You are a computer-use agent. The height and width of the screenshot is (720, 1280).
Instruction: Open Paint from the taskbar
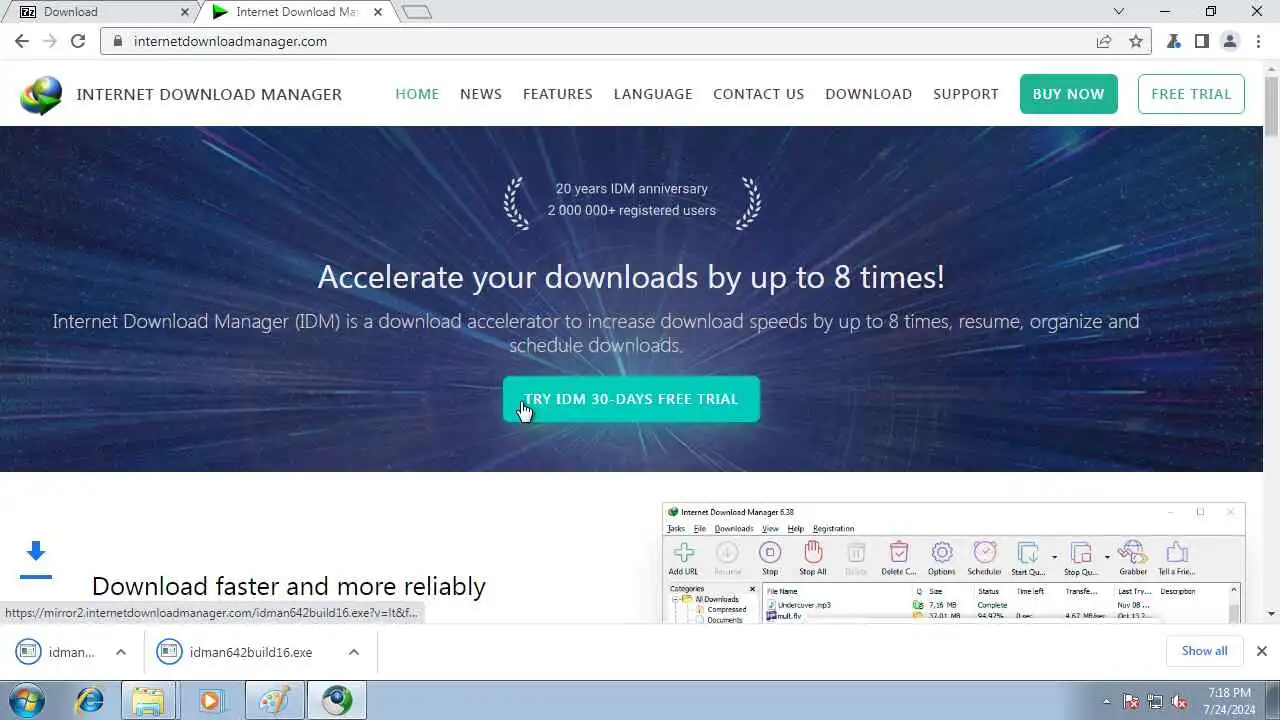pos(273,700)
